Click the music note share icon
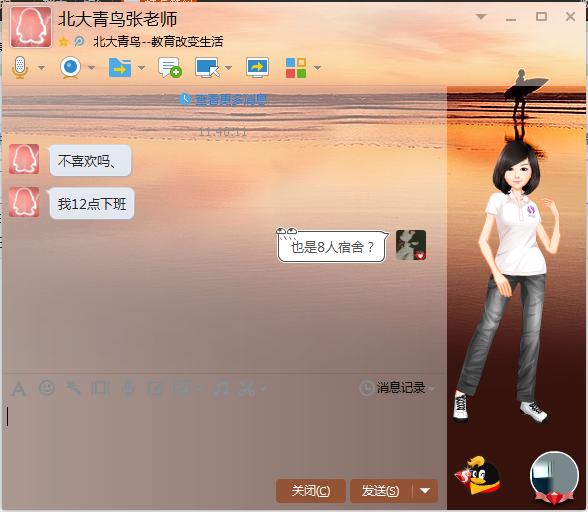 click(x=221, y=388)
